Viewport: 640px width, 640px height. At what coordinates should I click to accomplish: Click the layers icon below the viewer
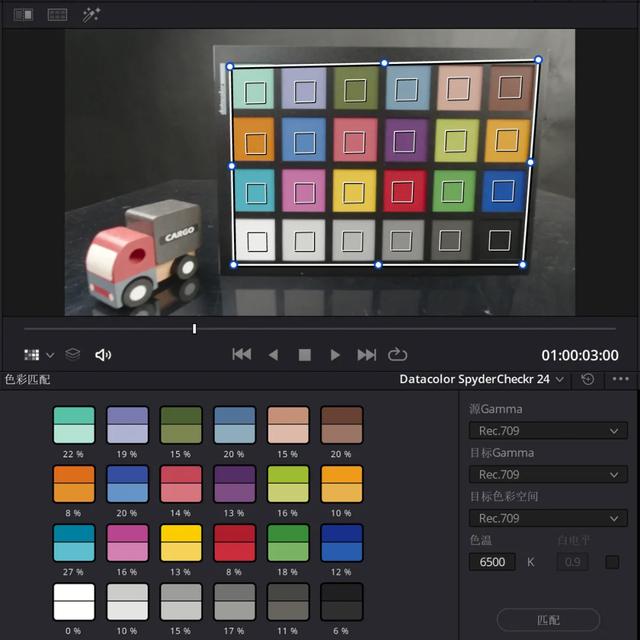72,355
